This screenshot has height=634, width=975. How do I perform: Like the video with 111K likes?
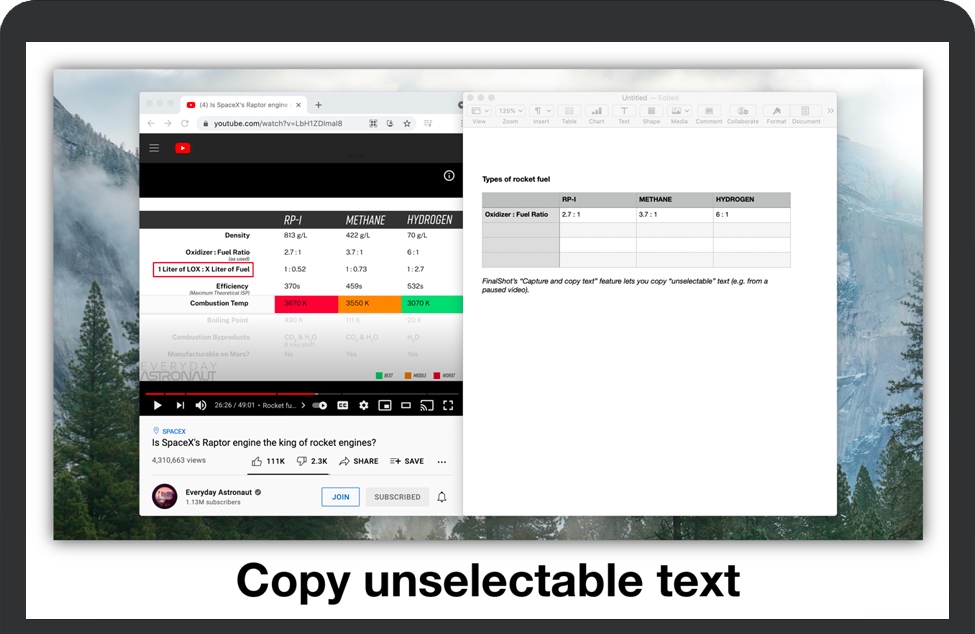point(268,461)
